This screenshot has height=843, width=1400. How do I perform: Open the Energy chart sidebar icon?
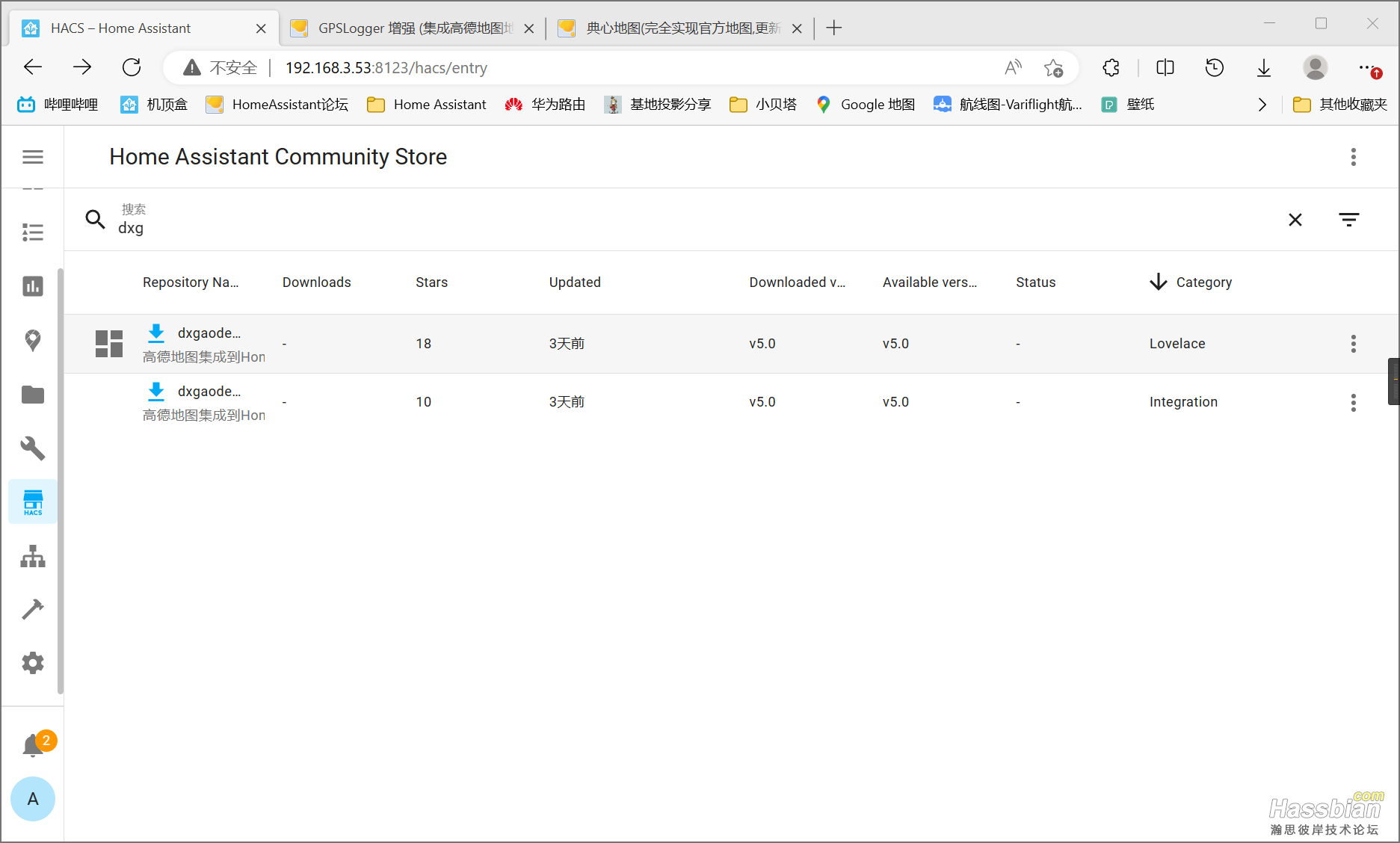[x=33, y=286]
